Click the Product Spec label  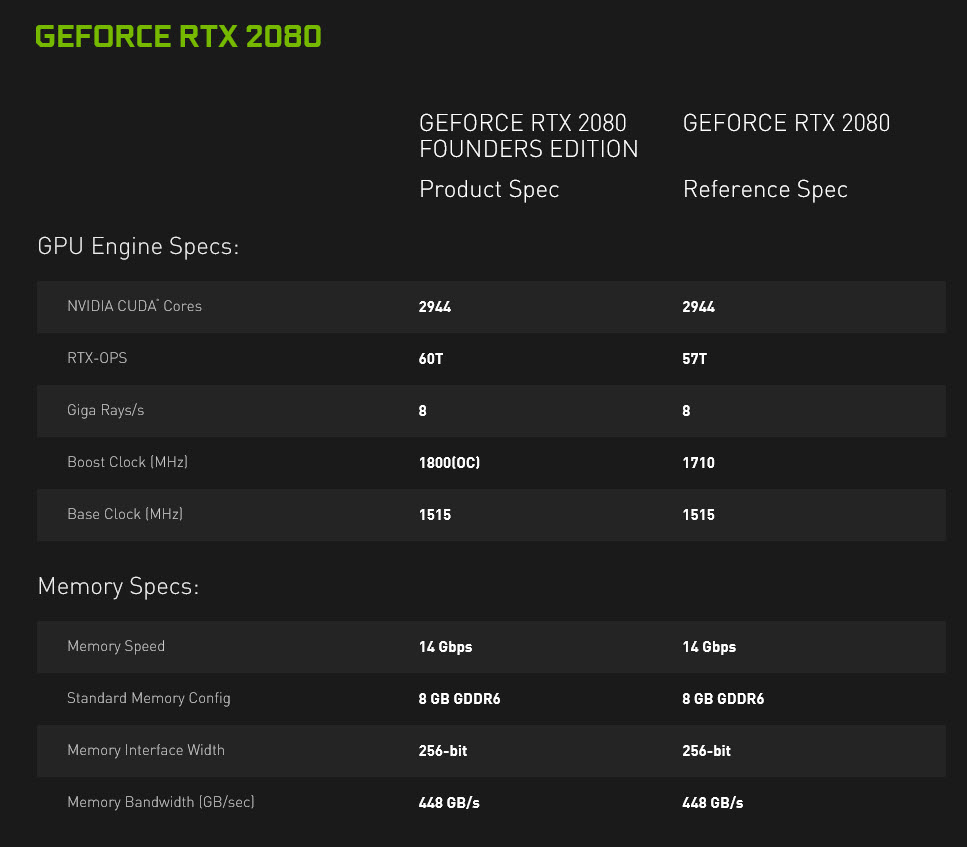489,189
